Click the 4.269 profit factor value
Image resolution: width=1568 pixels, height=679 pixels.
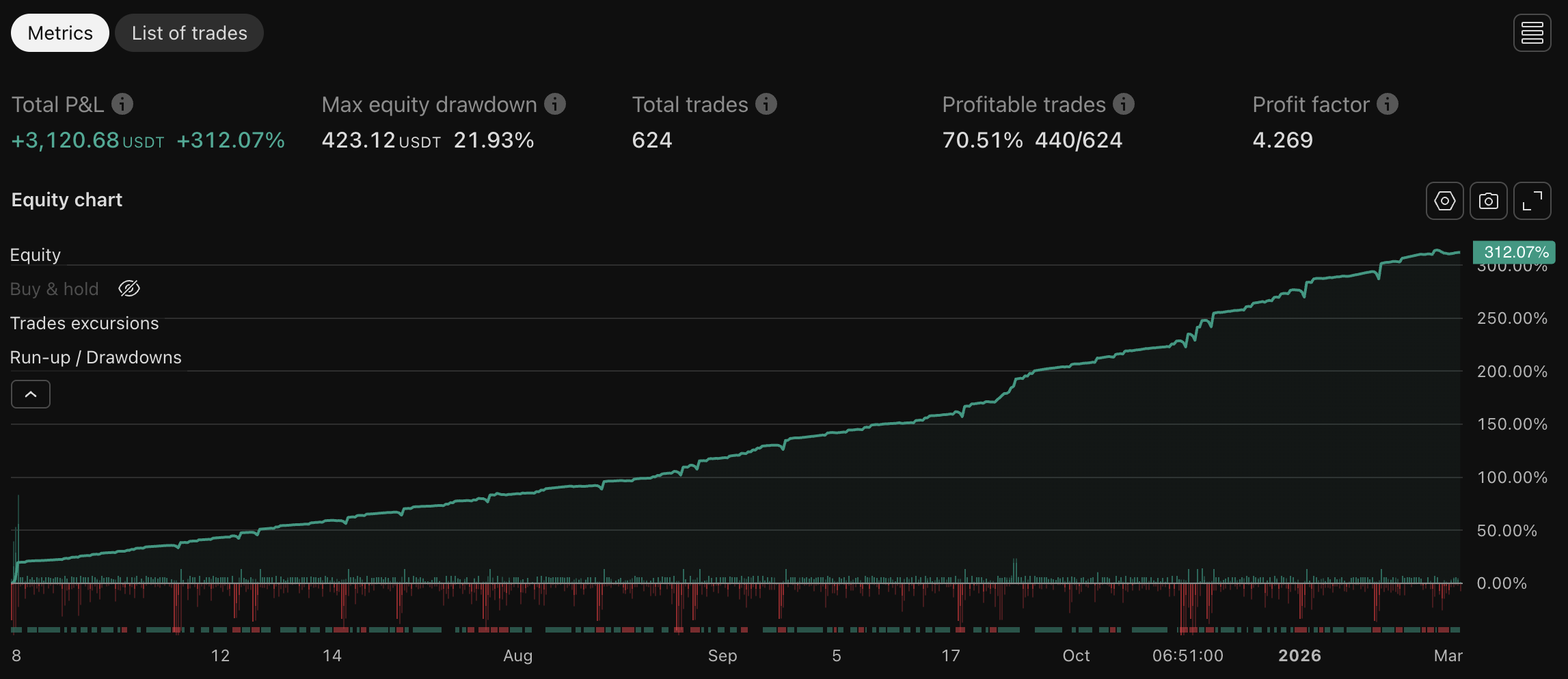pos(1282,140)
